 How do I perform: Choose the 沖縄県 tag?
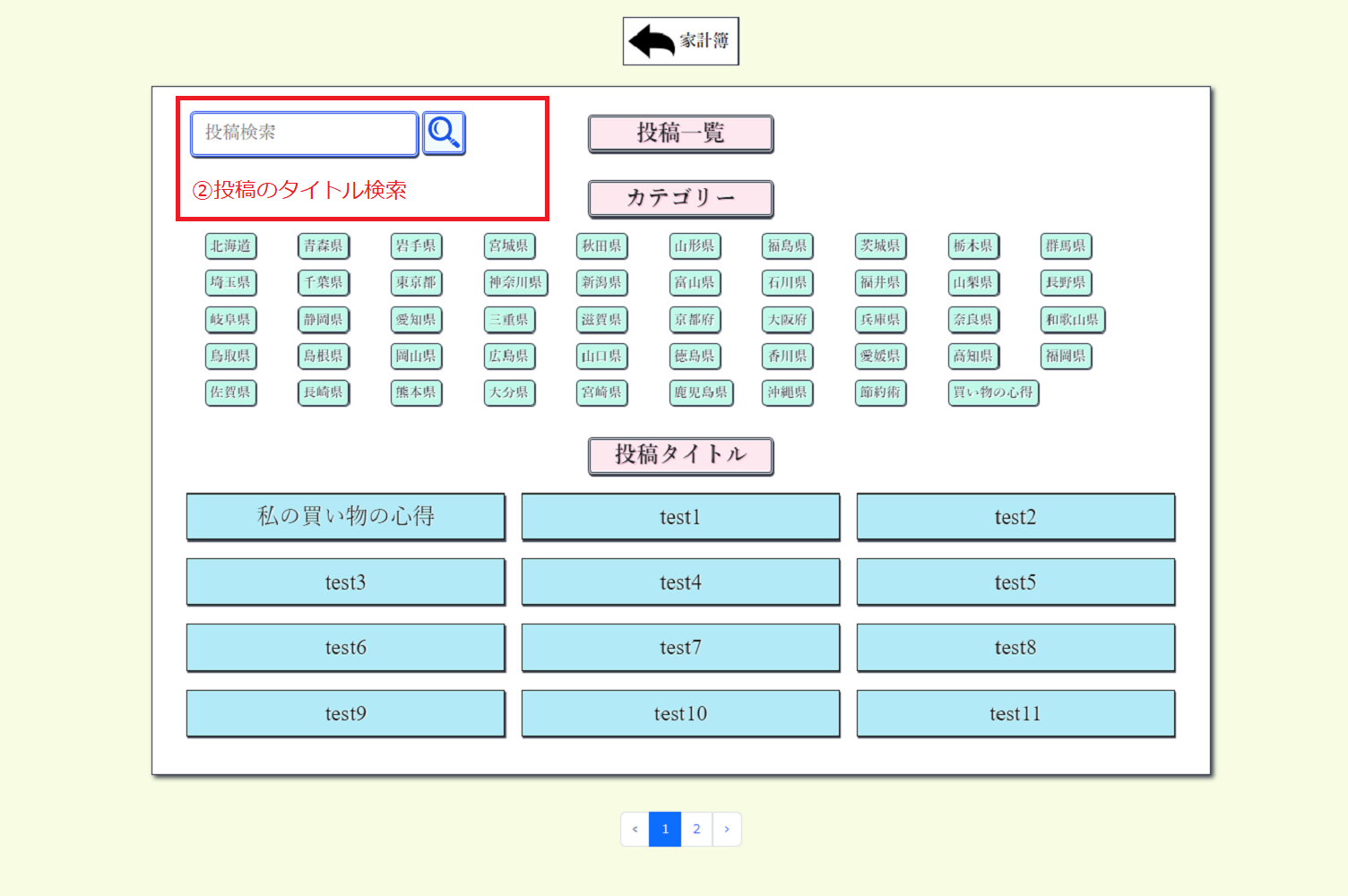click(788, 393)
